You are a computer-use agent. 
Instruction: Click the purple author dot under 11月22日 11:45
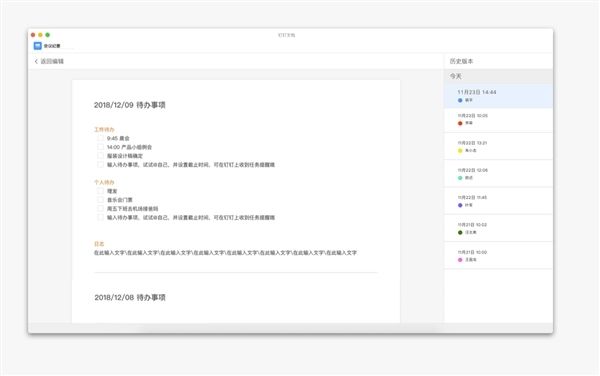(460, 205)
